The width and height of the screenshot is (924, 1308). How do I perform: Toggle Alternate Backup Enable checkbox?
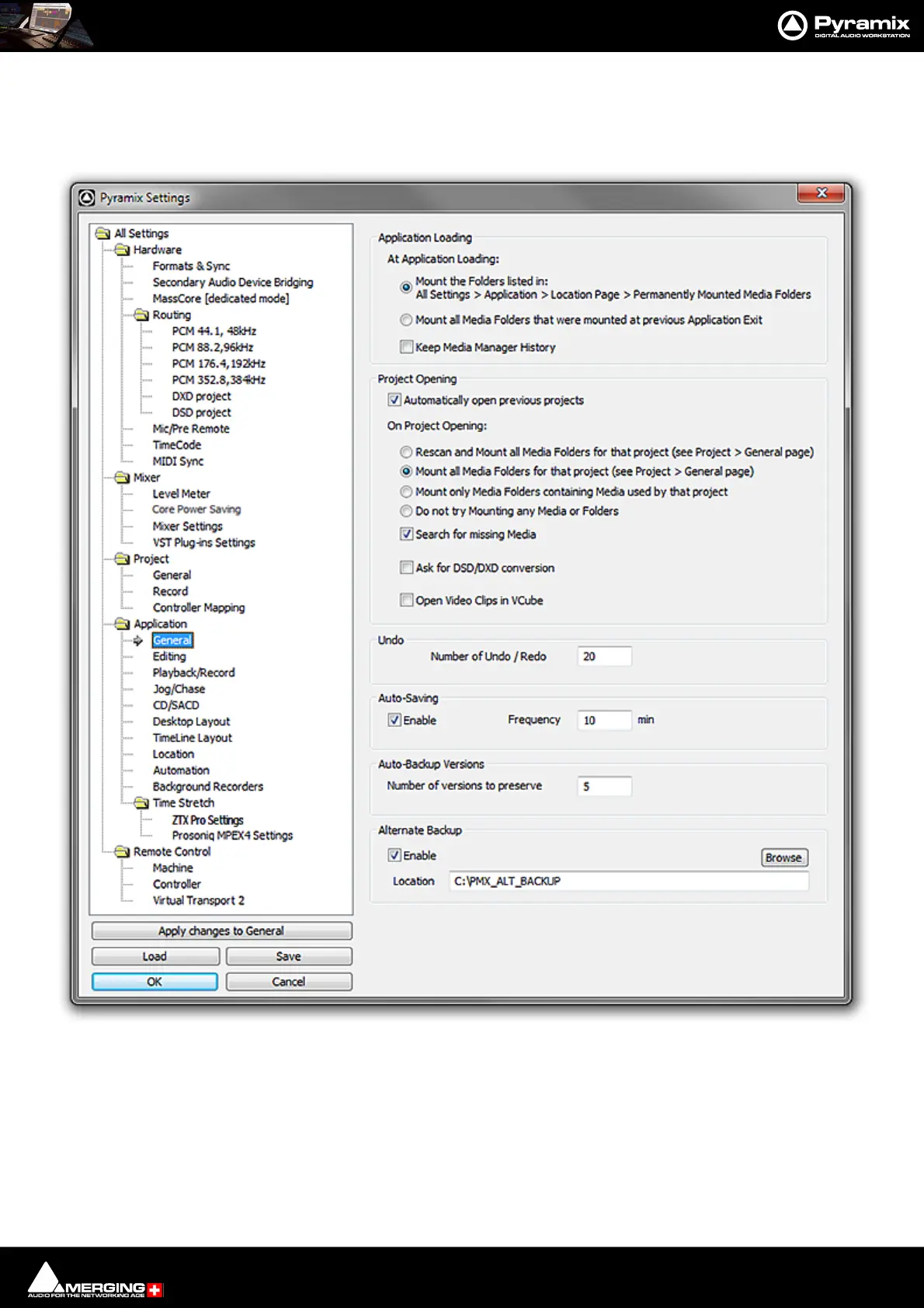click(x=394, y=855)
